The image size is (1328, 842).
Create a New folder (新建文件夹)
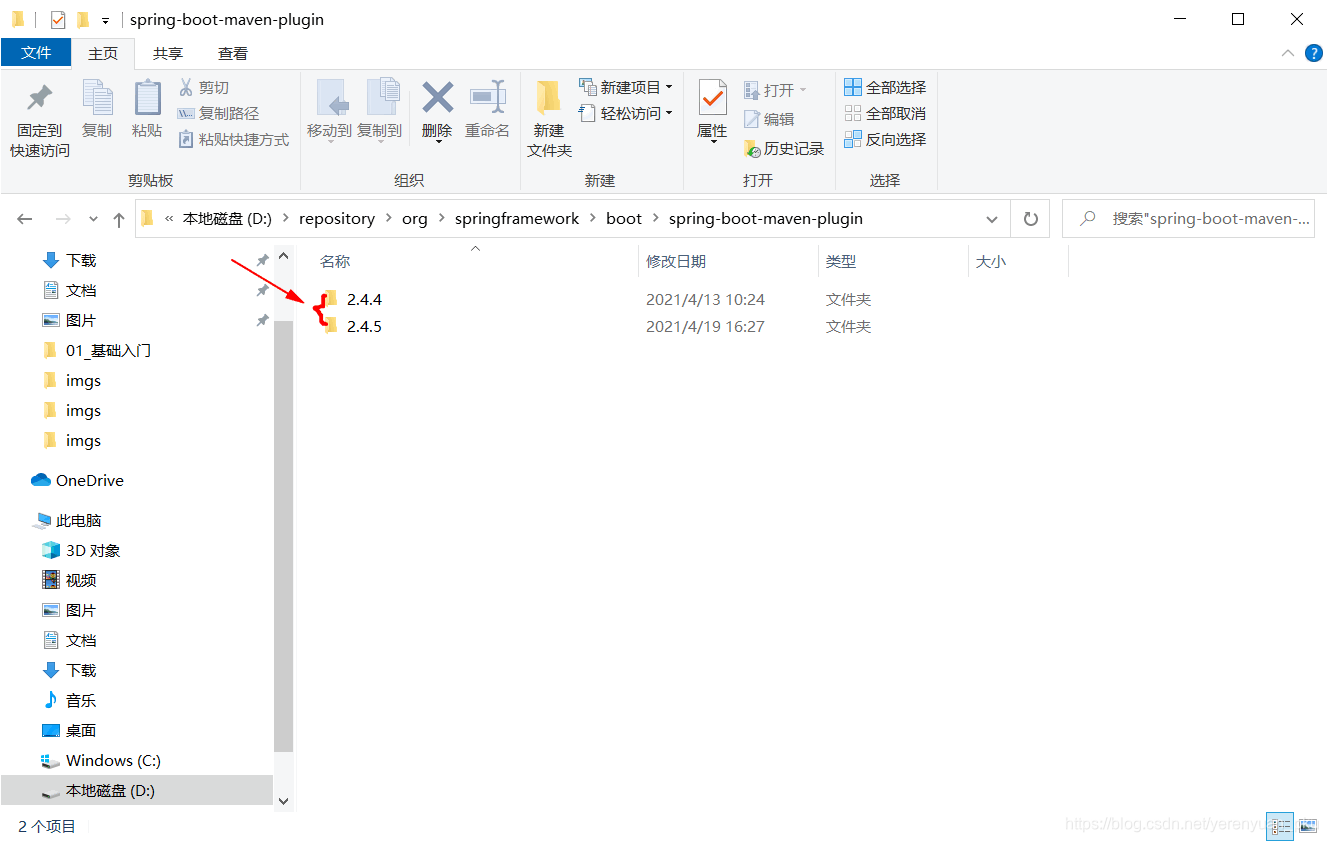[x=549, y=119]
